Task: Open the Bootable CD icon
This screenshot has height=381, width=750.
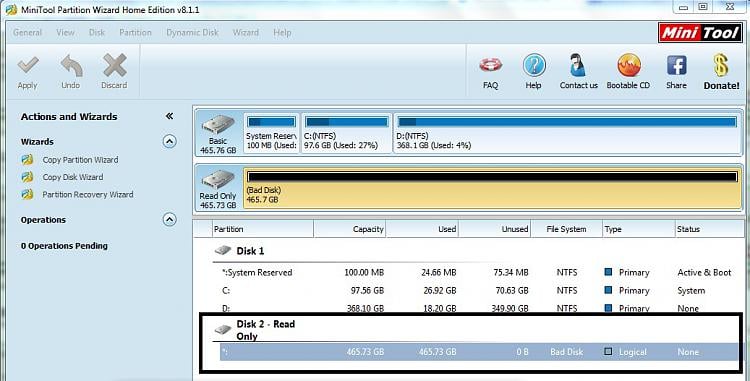Action: 629,65
